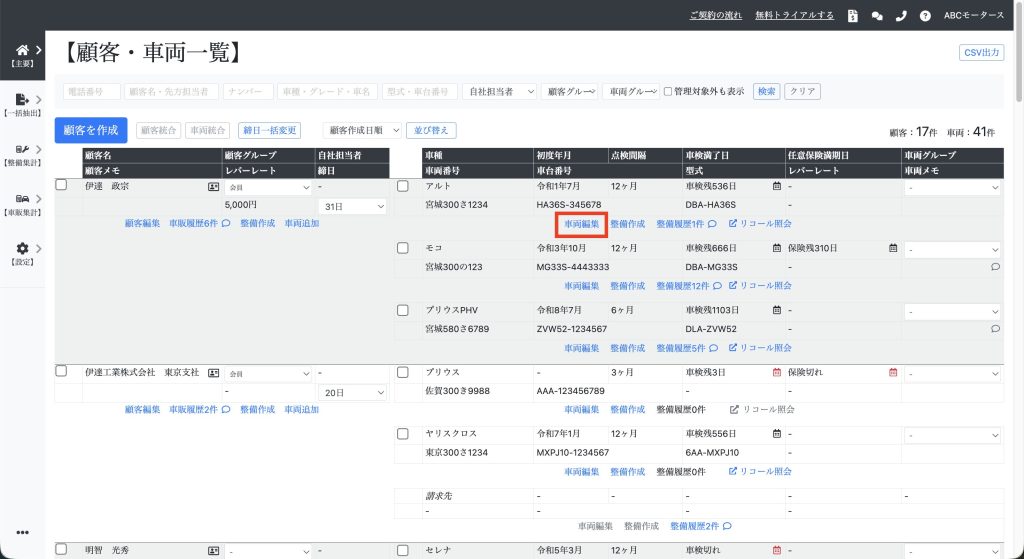This screenshot has height=559, width=1024.
Task: Click comment bubble next to 車販履歴6件
Action: pyautogui.click(x=226, y=223)
